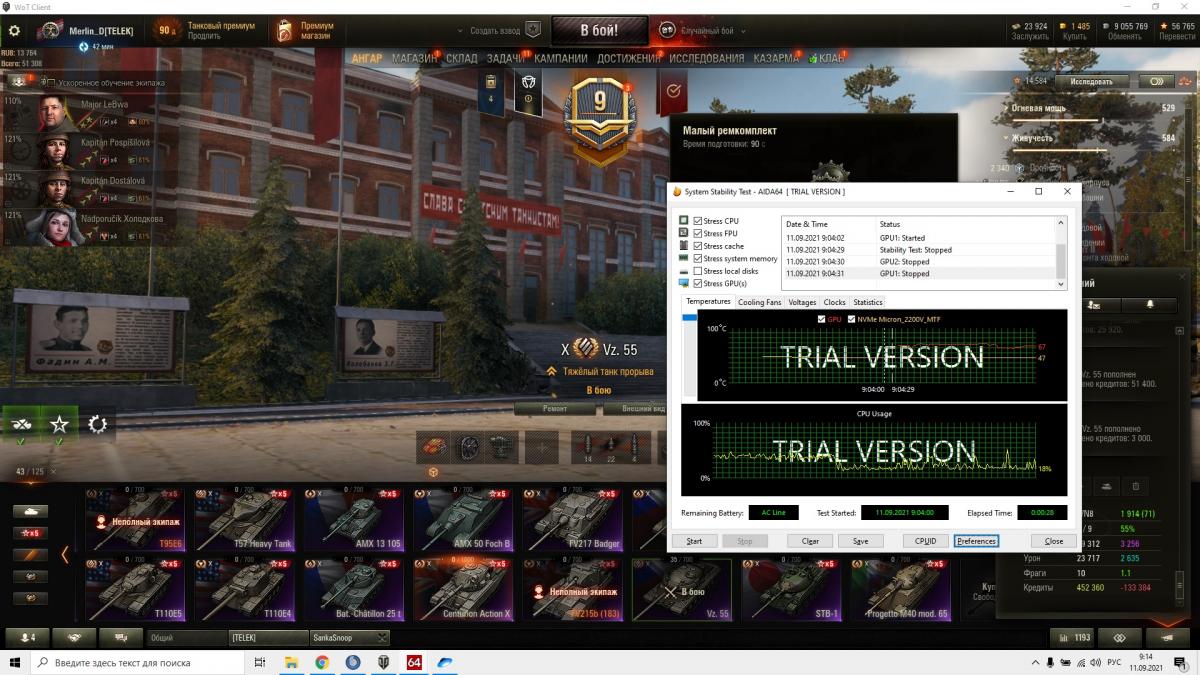
Task: Open the red checkmark missions flag
Action: point(673,91)
